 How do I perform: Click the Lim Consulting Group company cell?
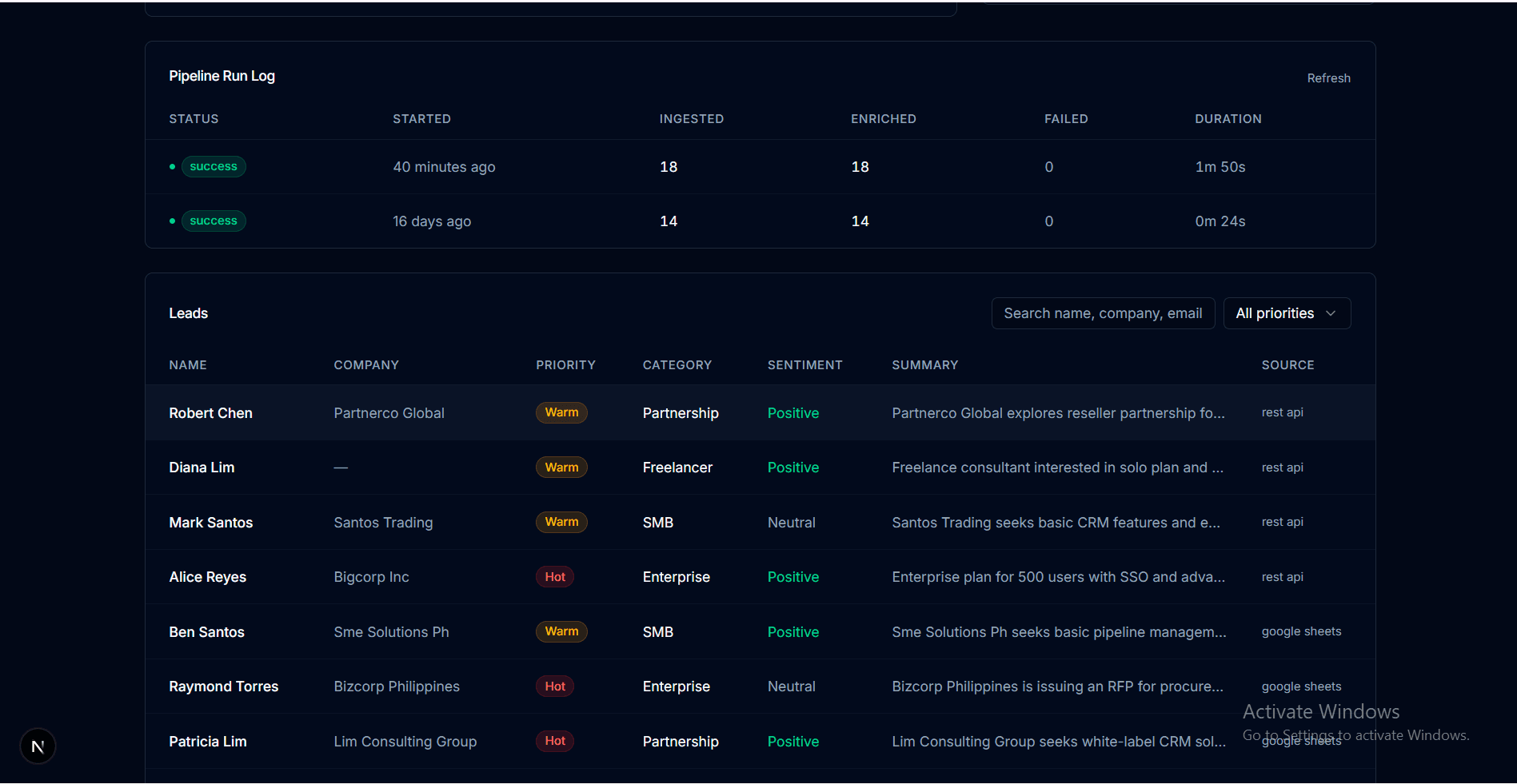(x=405, y=742)
